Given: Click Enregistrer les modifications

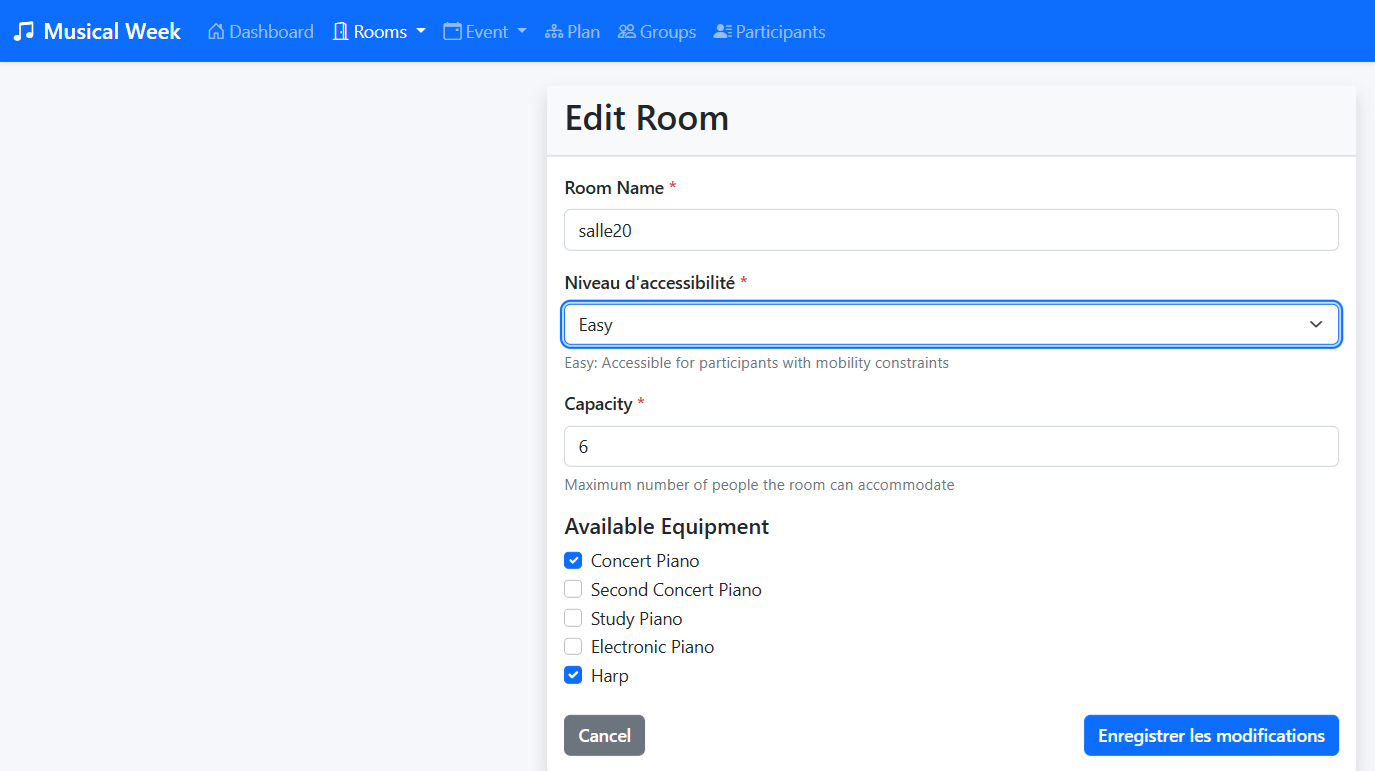Looking at the screenshot, I should coord(1210,734).
